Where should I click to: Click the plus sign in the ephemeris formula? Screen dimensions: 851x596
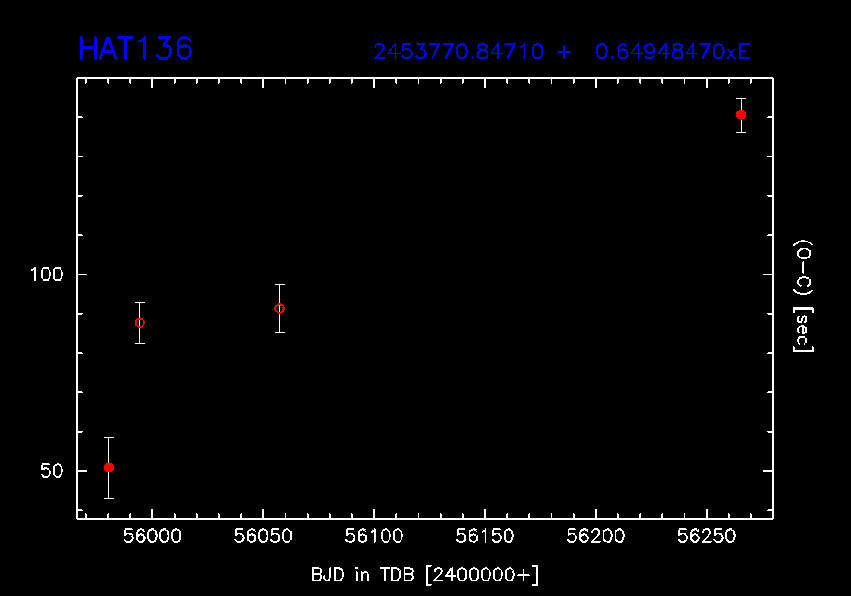coord(565,52)
